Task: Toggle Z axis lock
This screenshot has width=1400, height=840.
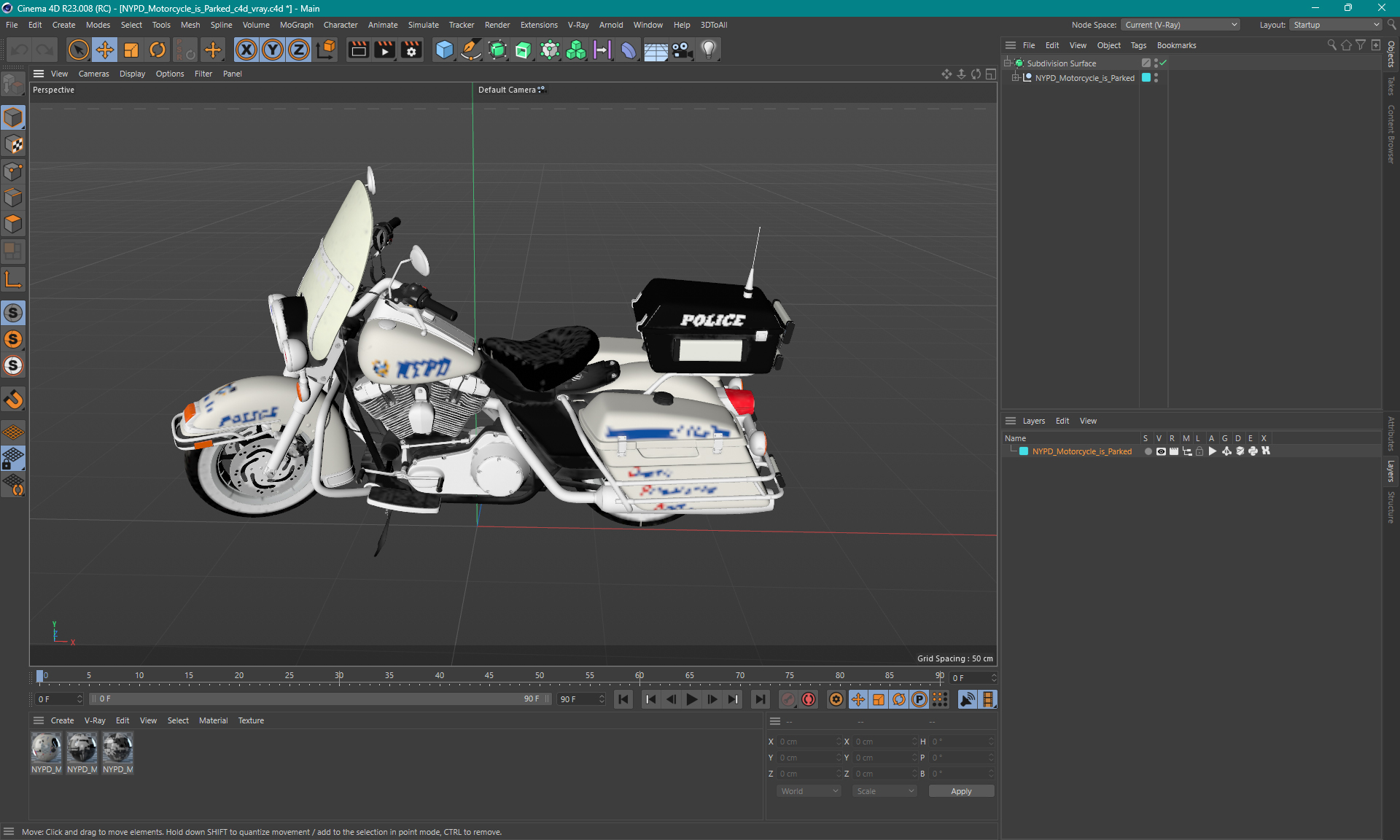Action: tap(299, 50)
